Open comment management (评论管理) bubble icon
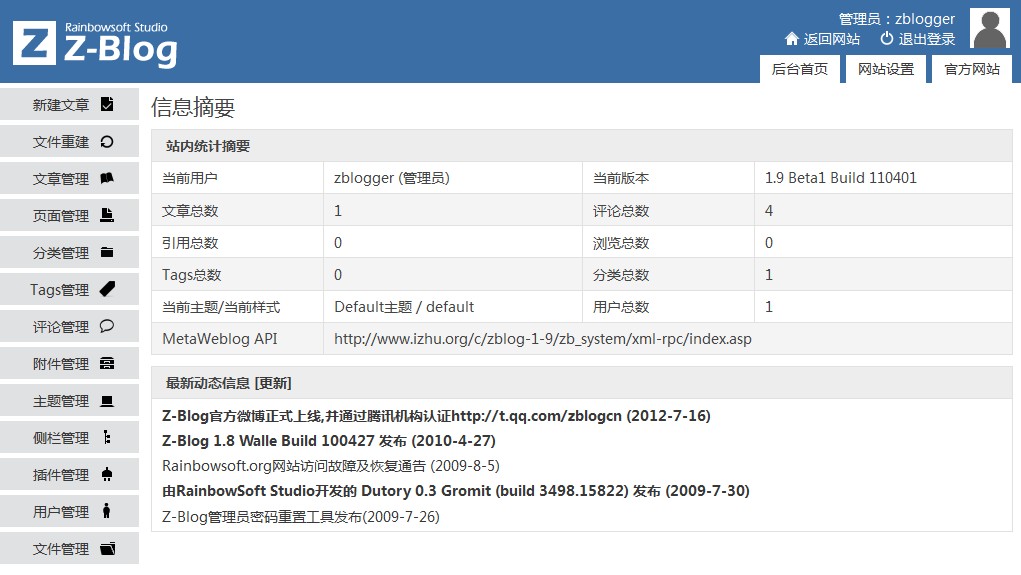The height and width of the screenshot is (575, 1021). (x=107, y=326)
